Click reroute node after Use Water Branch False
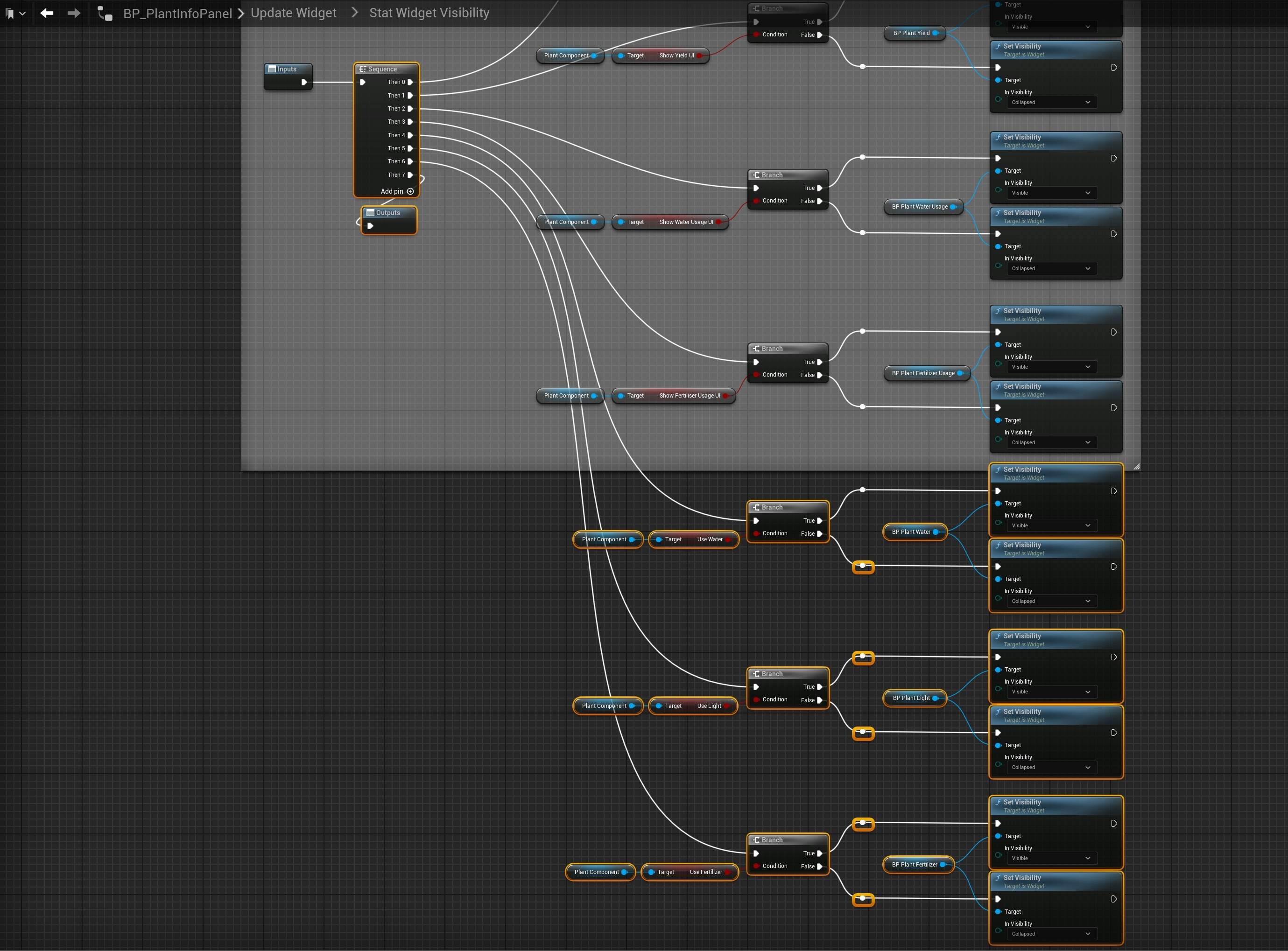Image resolution: width=1288 pixels, height=951 pixels. (863, 566)
